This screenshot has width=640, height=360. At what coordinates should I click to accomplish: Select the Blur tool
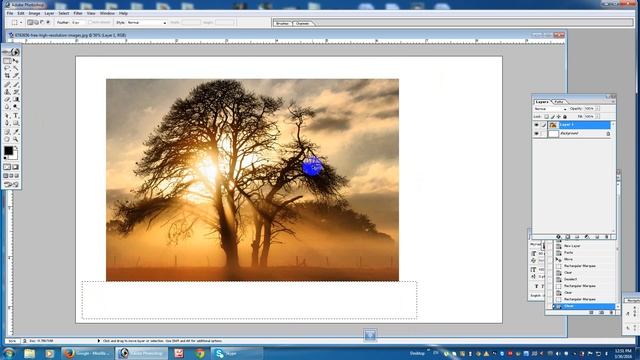pyautogui.click(x=7, y=107)
